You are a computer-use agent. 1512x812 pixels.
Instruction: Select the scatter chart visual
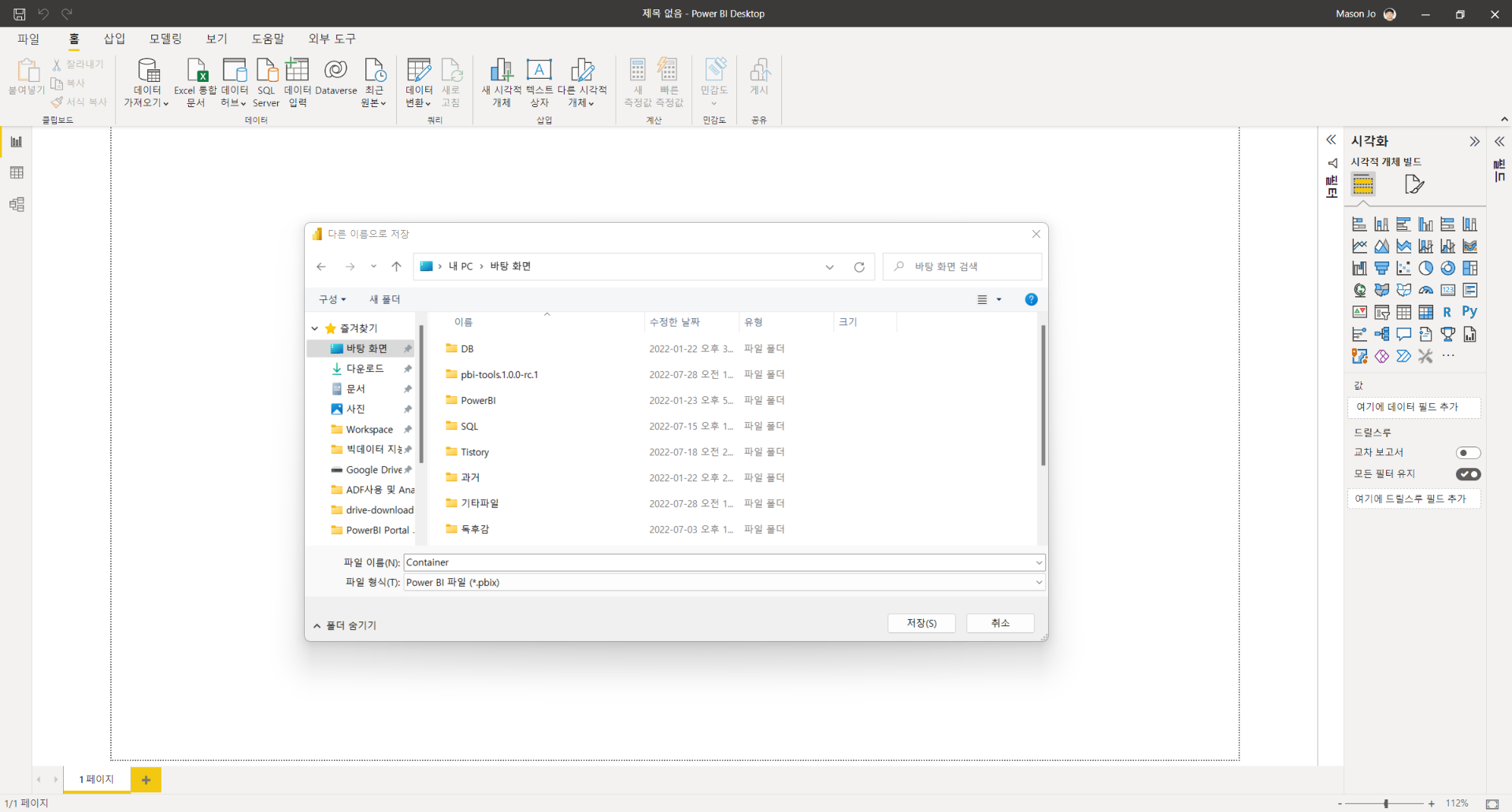(x=1403, y=269)
